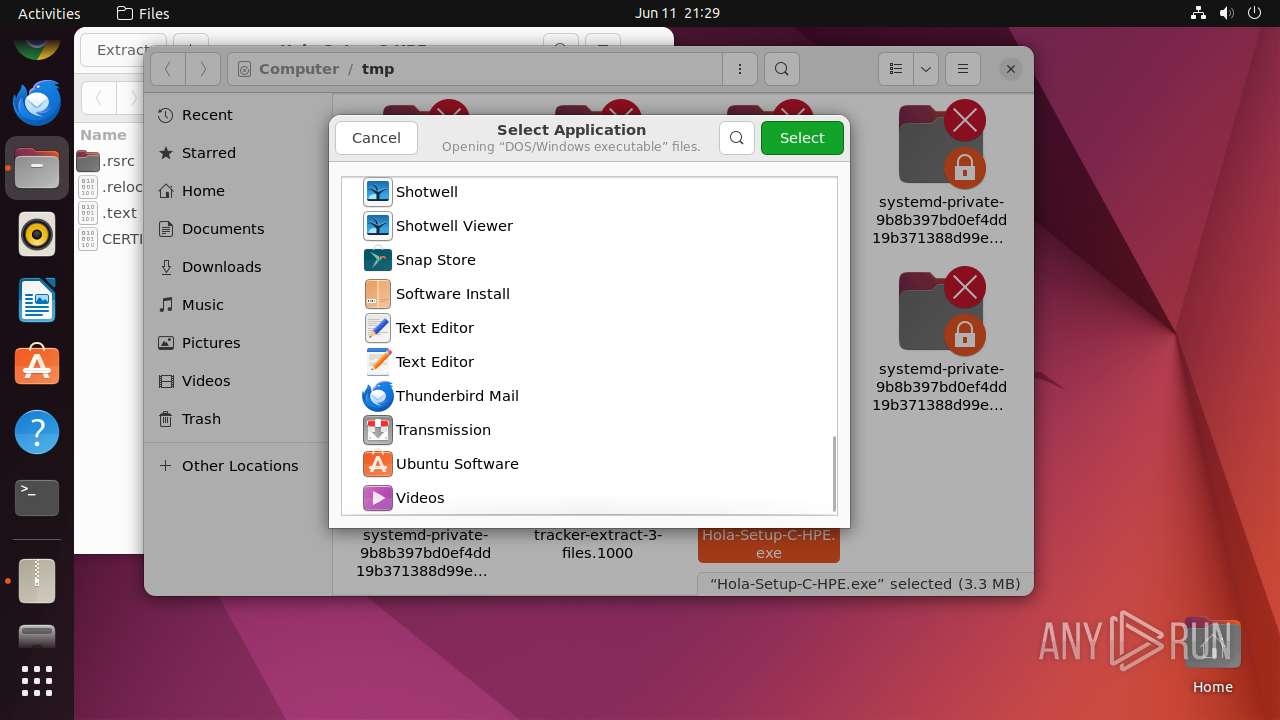Open search in Select Application dialog
Screen dimensions: 1280x720
pos(737,138)
